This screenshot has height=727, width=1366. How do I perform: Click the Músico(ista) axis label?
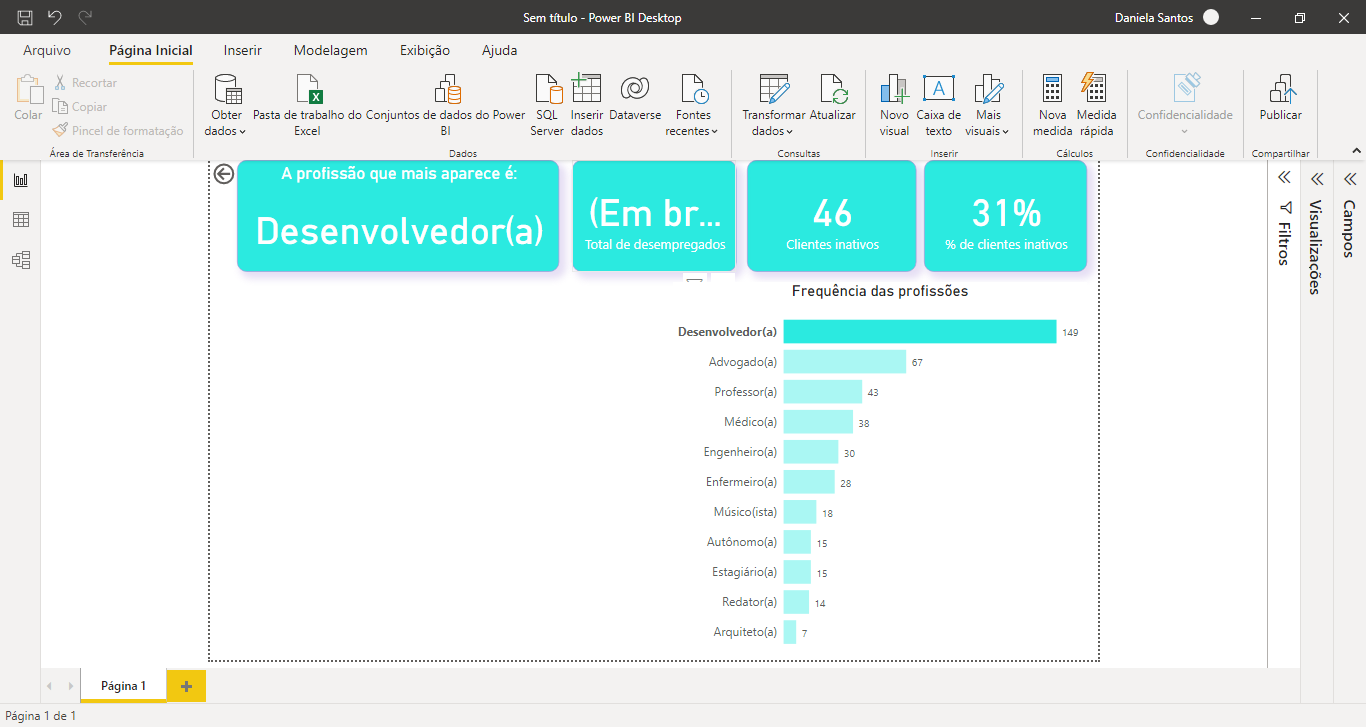click(x=745, y=512)
